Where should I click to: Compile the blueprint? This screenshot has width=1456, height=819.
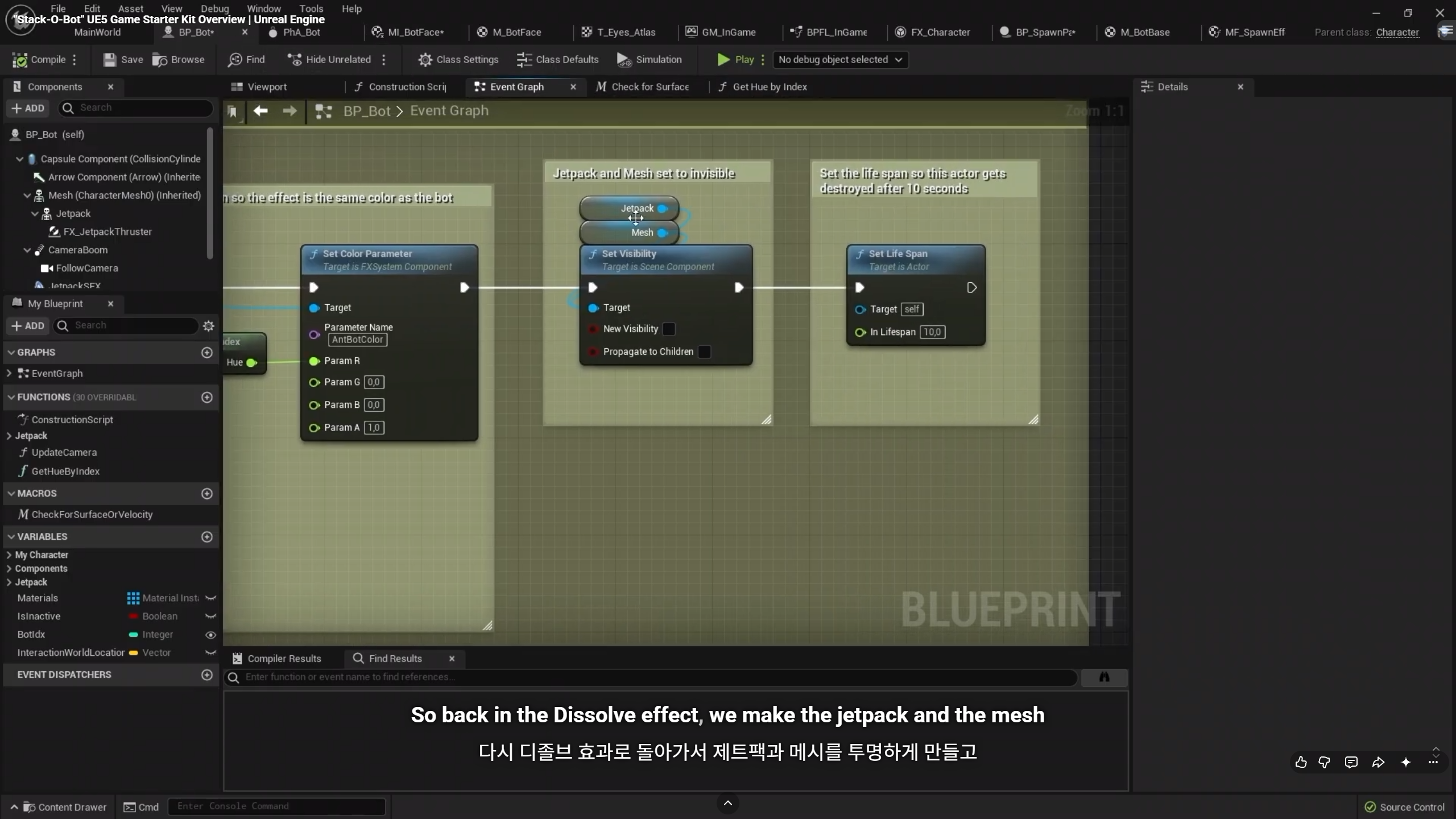[x=39, y=60]
